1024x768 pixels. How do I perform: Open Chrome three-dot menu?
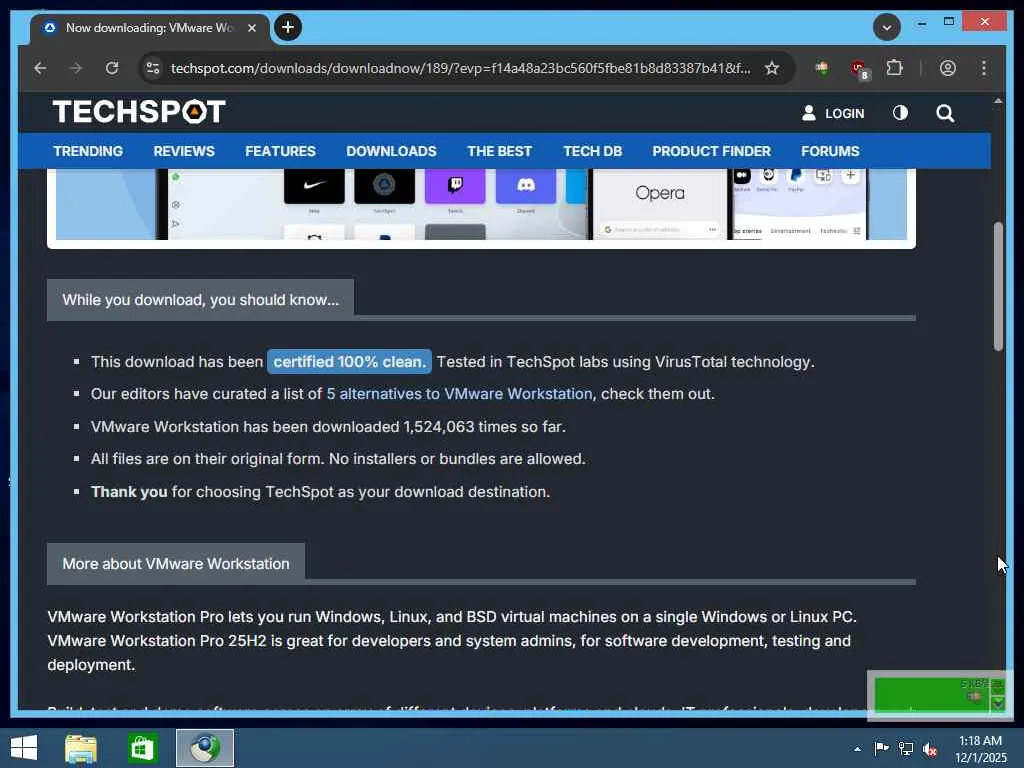(984, 68)
